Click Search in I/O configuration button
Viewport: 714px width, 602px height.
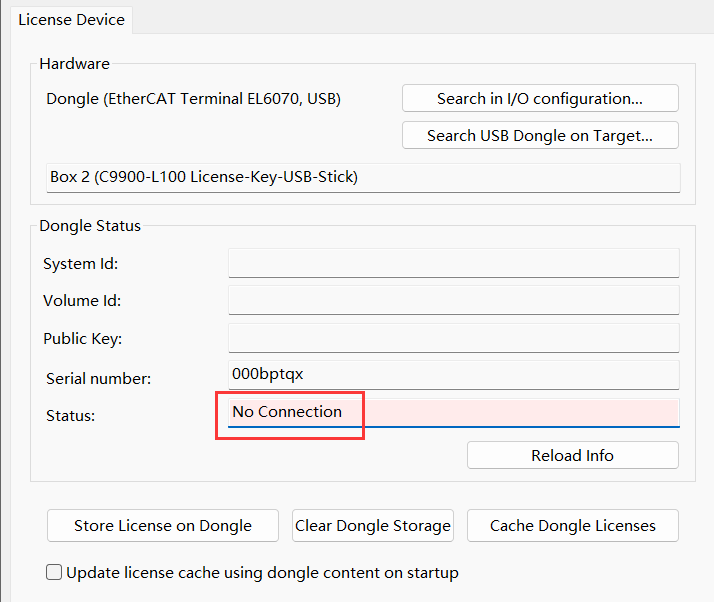tap(540, 98)
